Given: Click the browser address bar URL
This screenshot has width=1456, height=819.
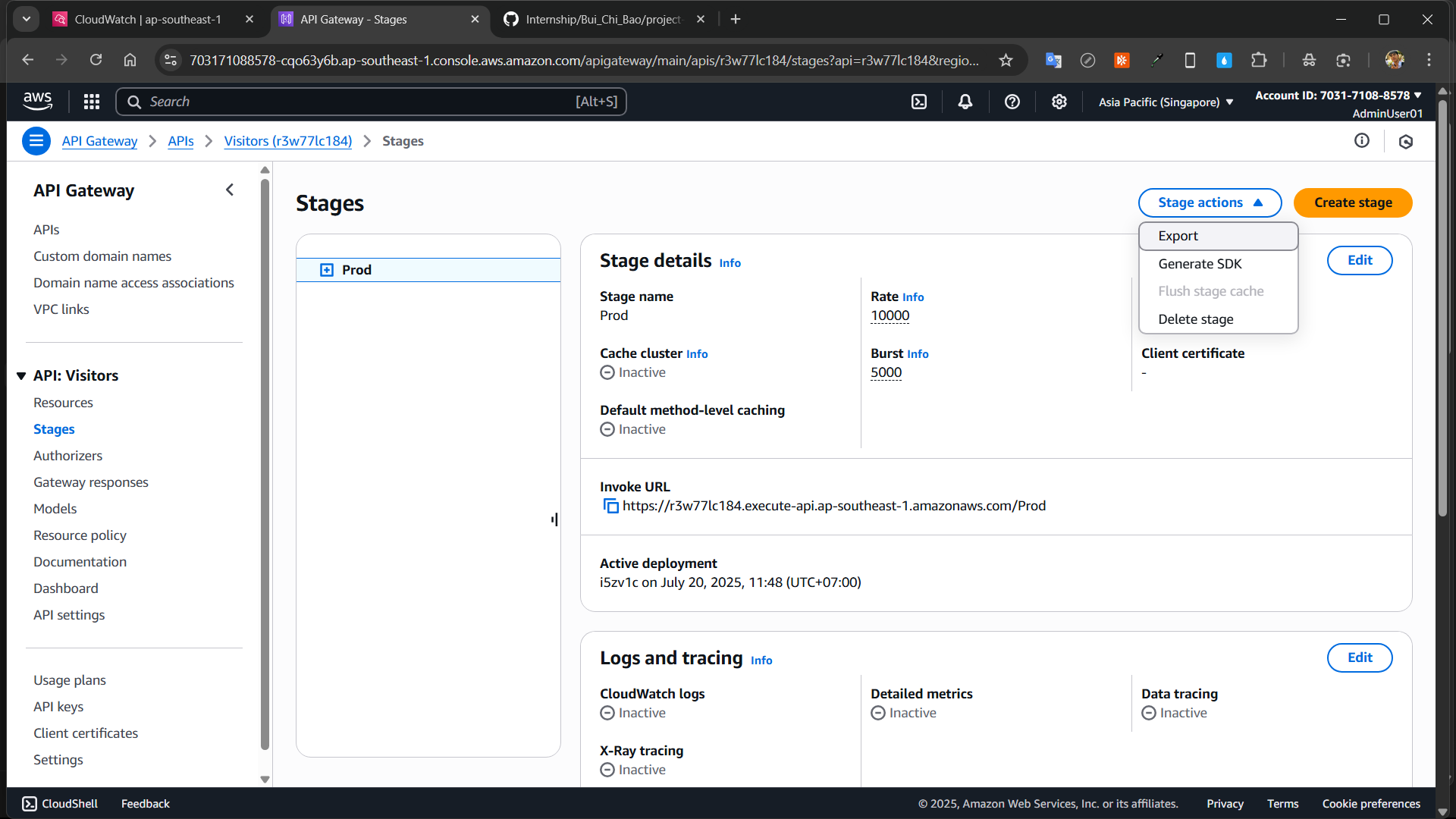Looking at the screenshot, I should 584,60.
